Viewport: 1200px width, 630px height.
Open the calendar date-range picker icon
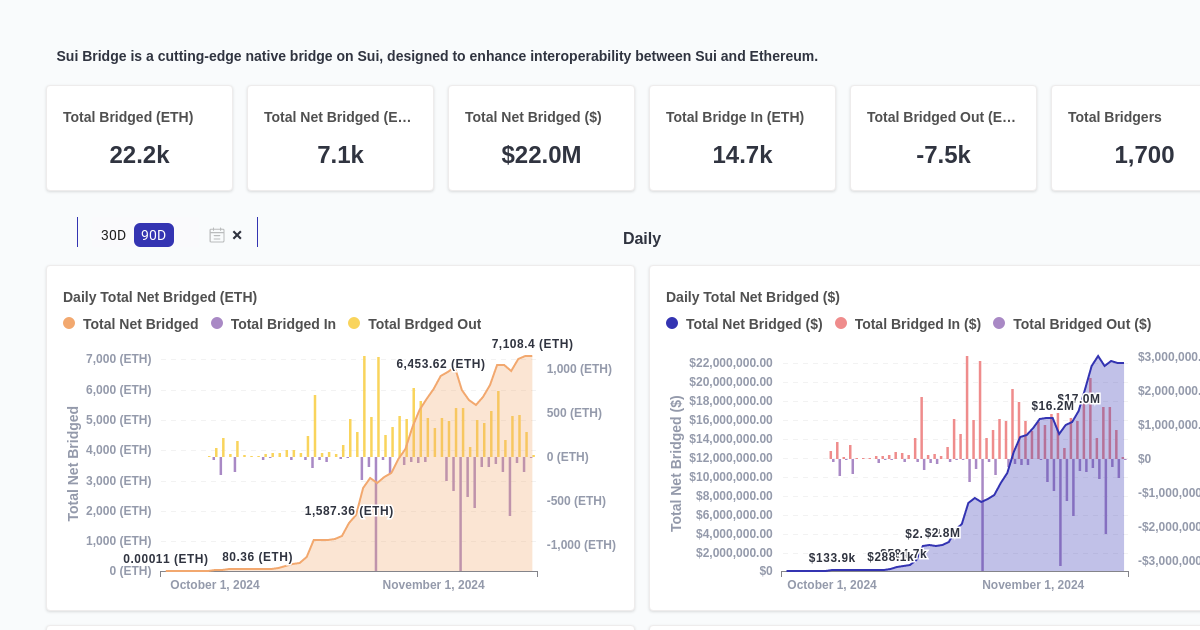click(x=217, y=235)
